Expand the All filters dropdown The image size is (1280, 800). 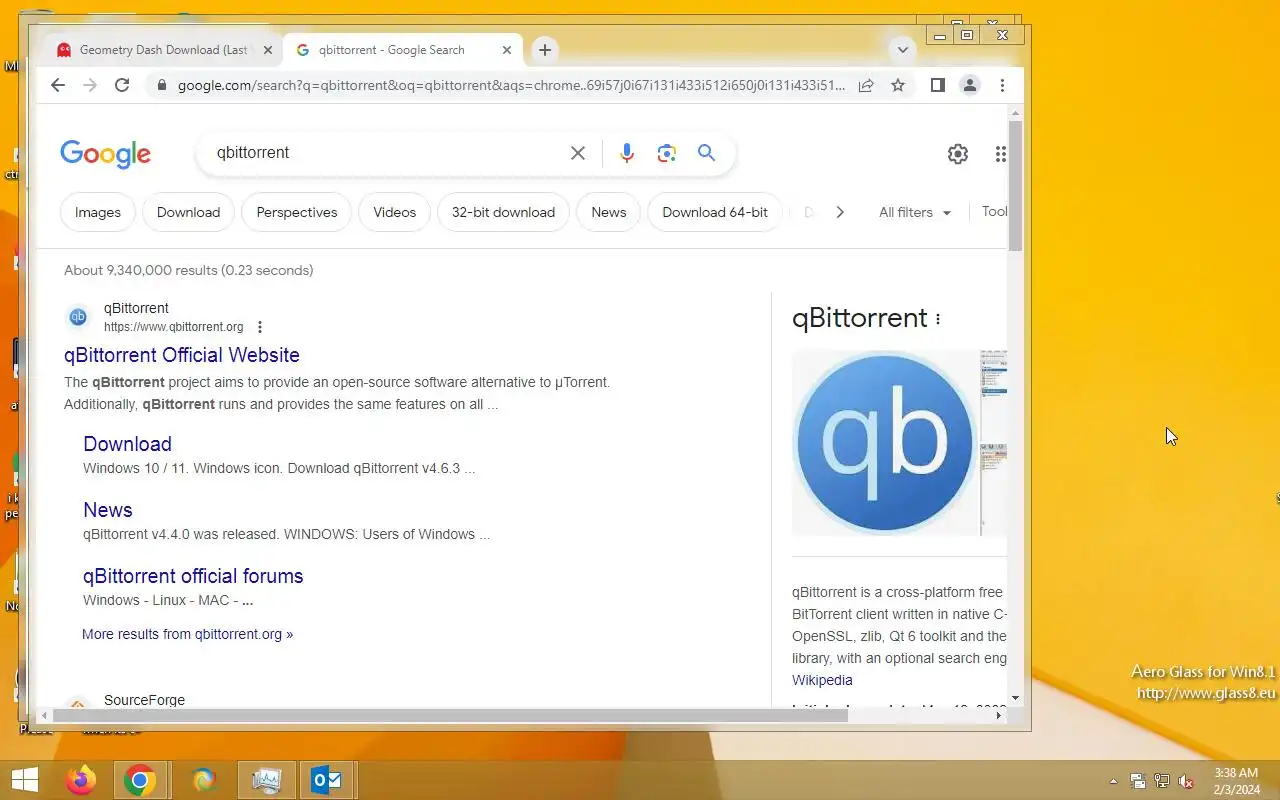[915, 212]
